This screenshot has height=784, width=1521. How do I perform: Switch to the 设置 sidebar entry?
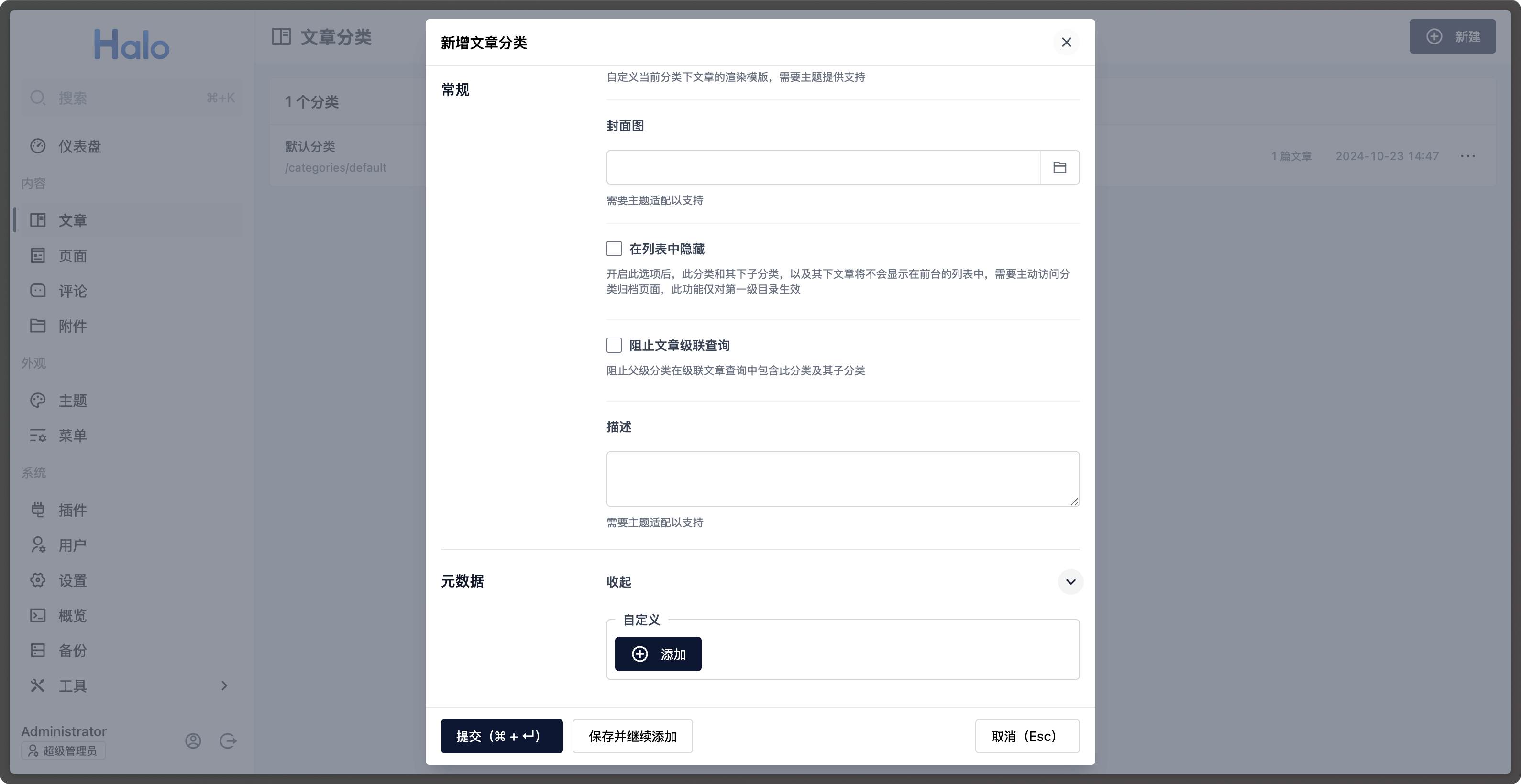pos(38,580)
